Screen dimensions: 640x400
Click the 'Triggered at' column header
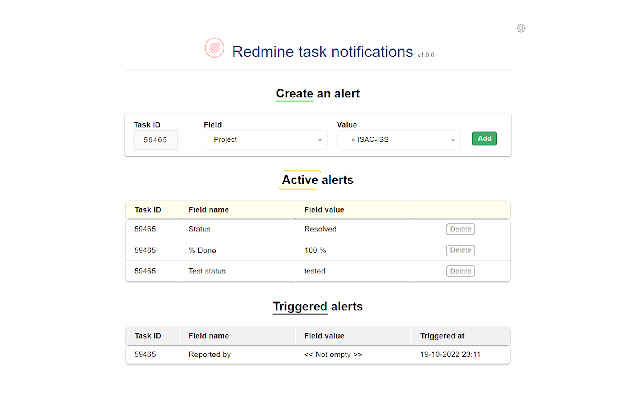(442, 336)
